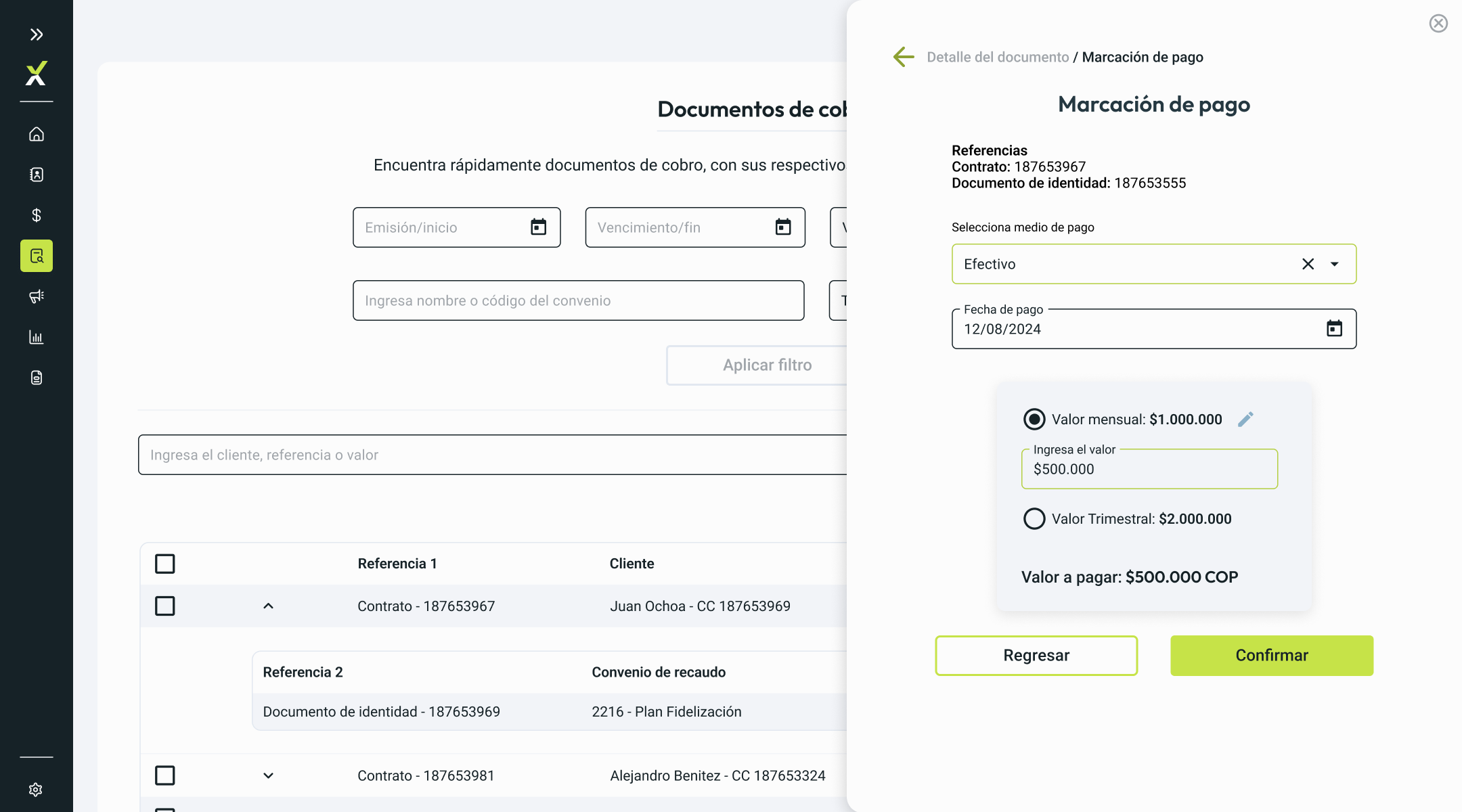Click Documento de identidad - 187653969 cell
Screen dimensions: 1462x812
click(x=381, y=712)
